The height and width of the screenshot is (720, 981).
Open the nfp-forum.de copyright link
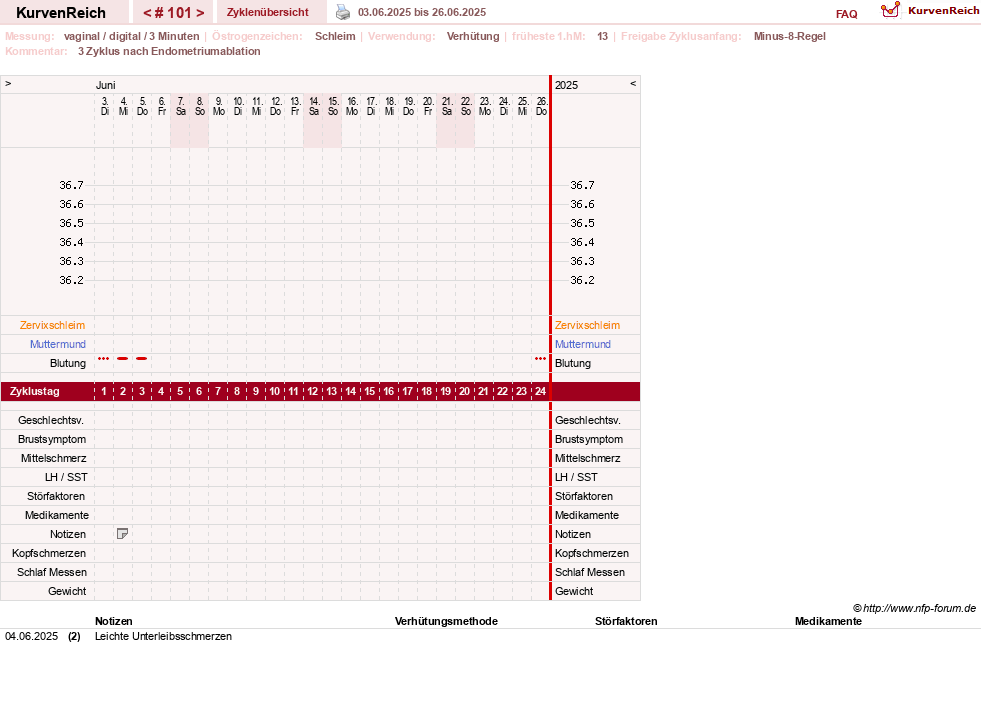(x=914, y=608)
